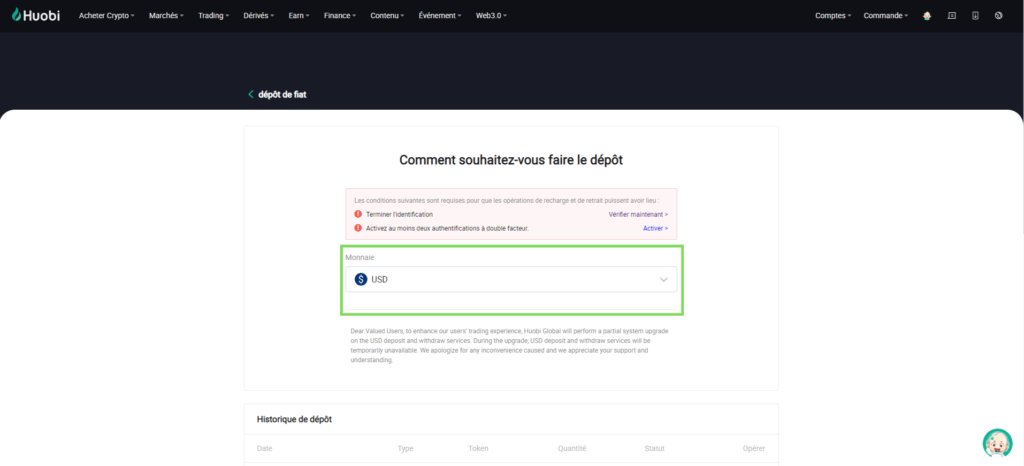
Task: Open the USD Monnaie currency dropdown
Action: pyautogui.click(x=511, y=279)
